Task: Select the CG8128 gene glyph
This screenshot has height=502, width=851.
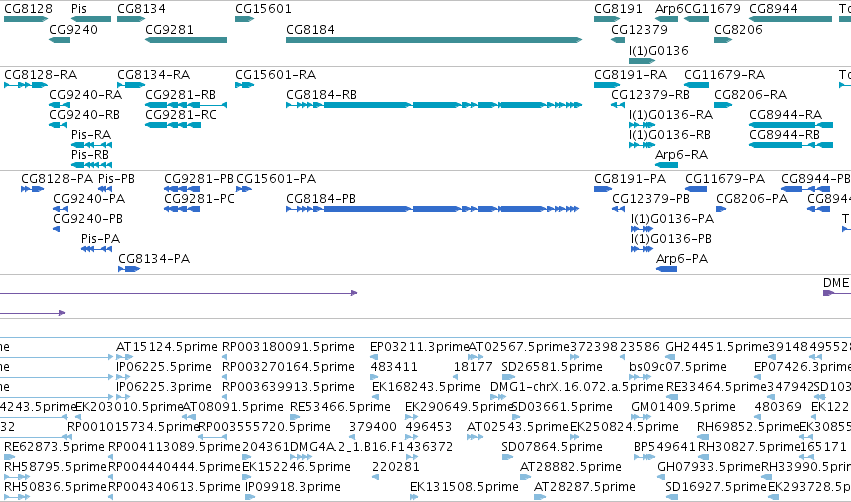Action: click(26, 19)
